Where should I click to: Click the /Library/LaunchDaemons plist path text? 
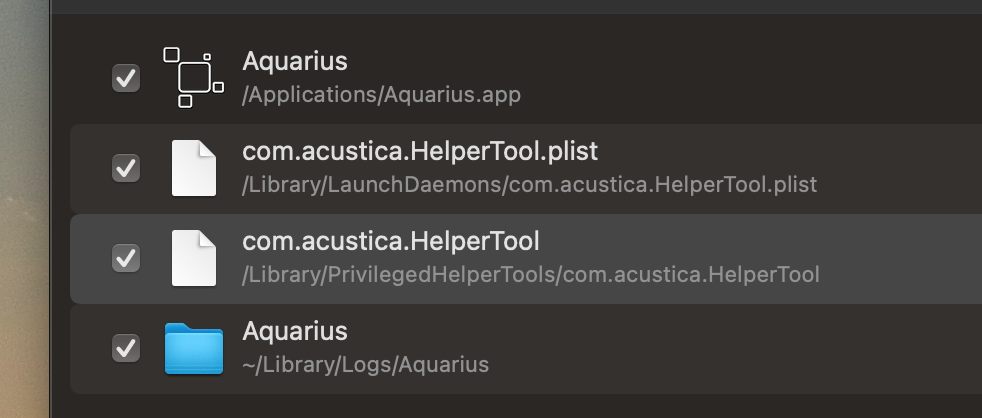click(530, 185)
